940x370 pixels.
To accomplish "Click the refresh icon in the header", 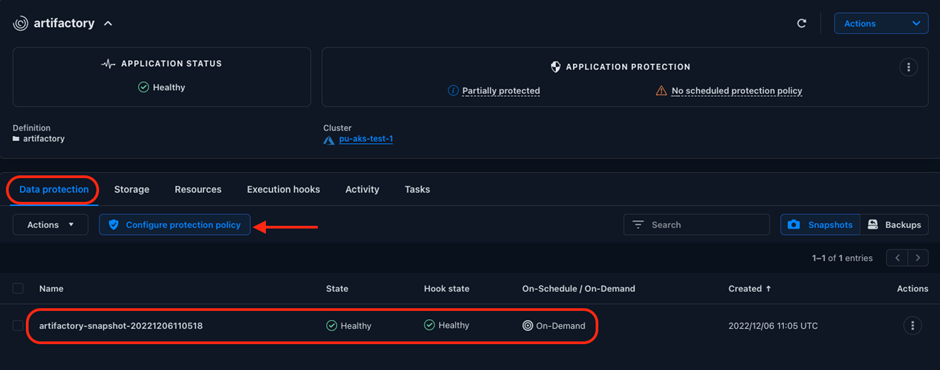I will [802, 23].
